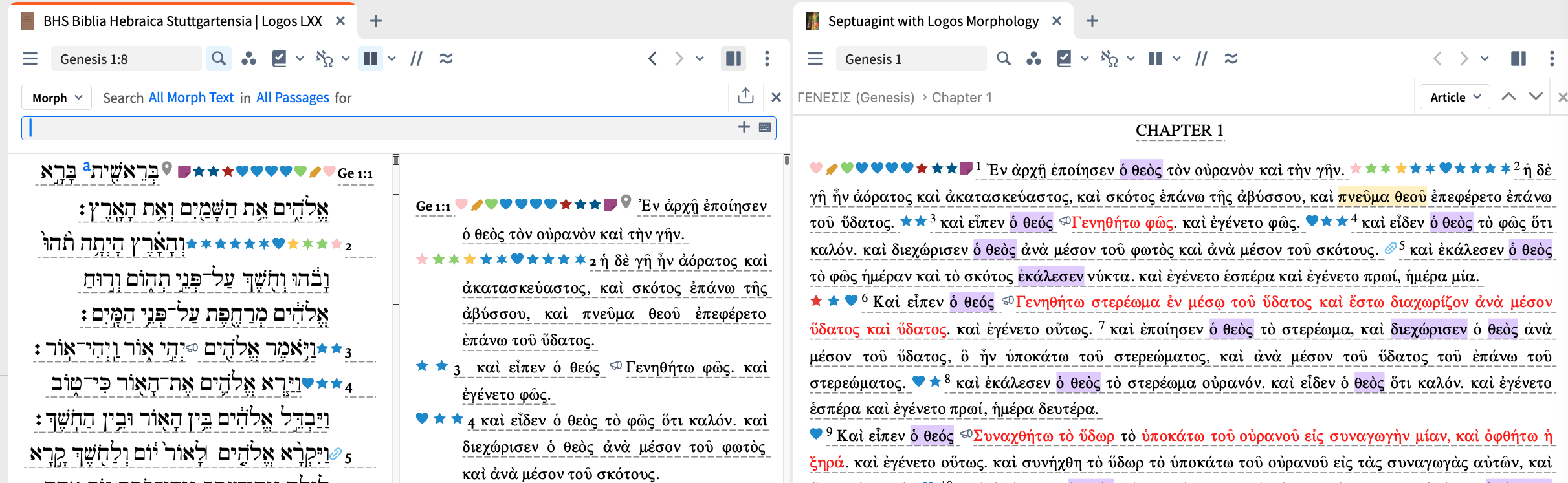Go to next article with down arrow
The width and height of the screenshot is (1568, 483).
[x=1536, y=97]
